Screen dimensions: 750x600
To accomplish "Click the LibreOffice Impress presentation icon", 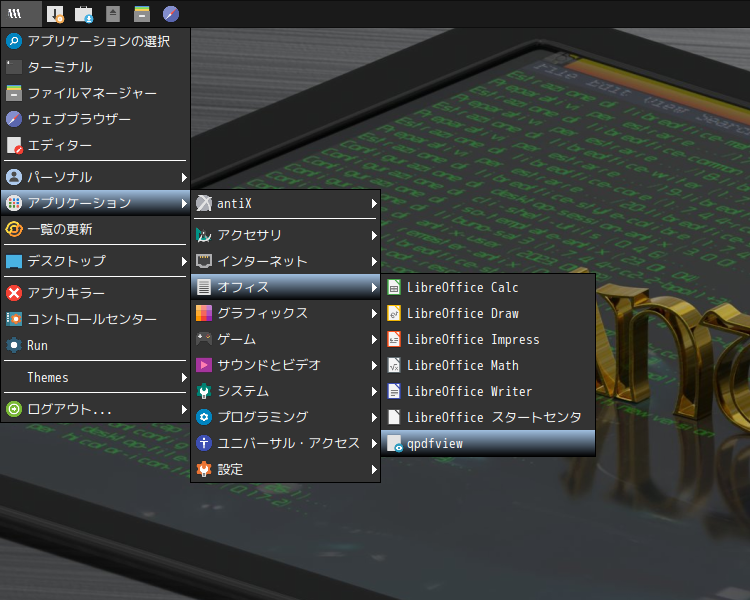I will 394,339.
